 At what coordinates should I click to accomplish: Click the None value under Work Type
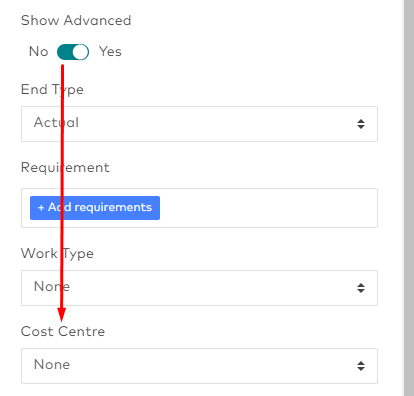click(x=52, y=286)
